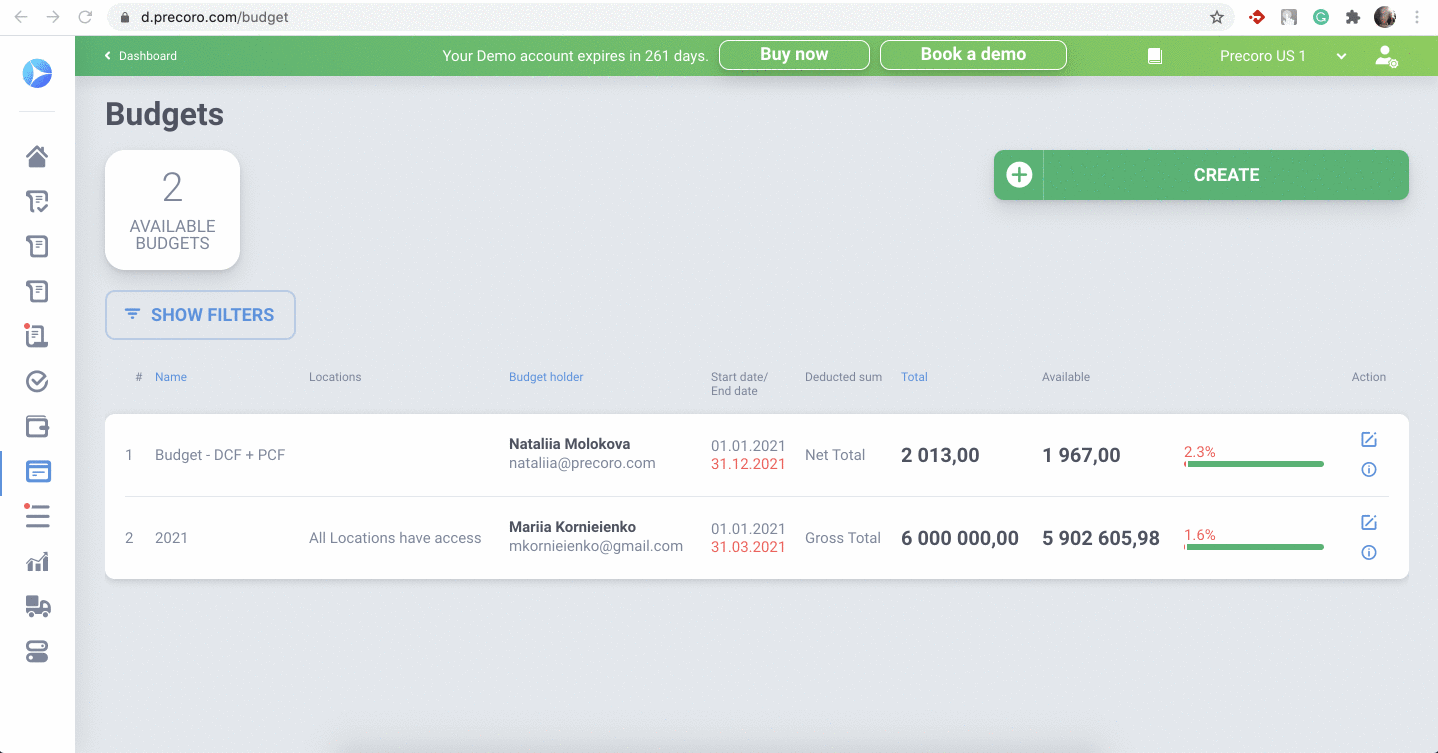Click the book icon in green header

[x=1154, y=56]
